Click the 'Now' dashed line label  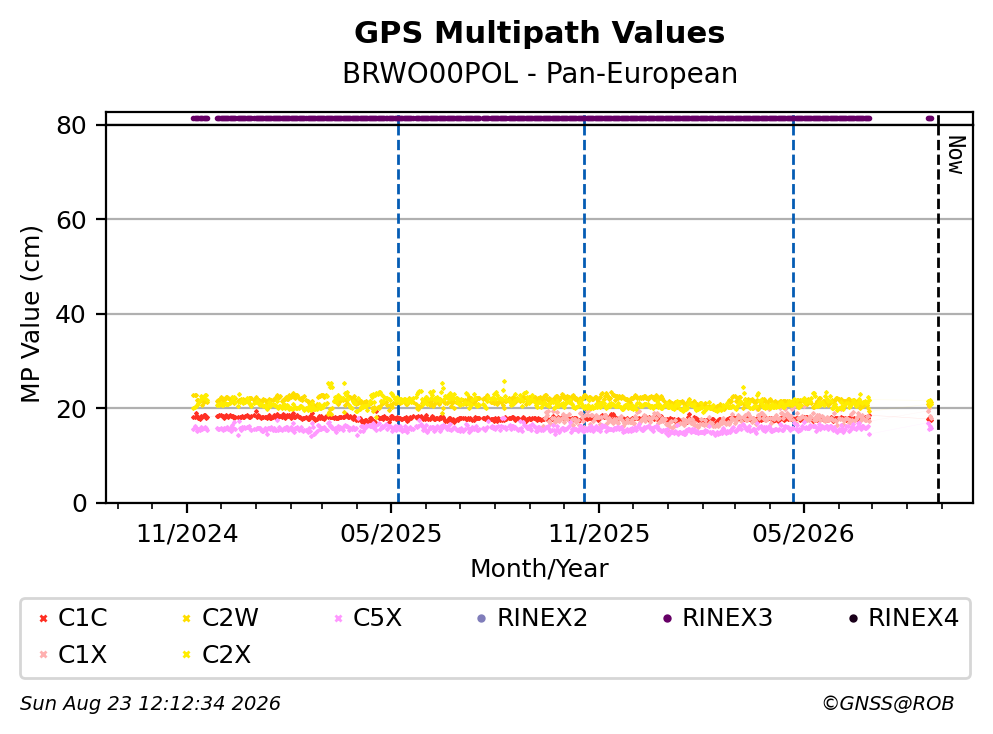click(956, 155)
